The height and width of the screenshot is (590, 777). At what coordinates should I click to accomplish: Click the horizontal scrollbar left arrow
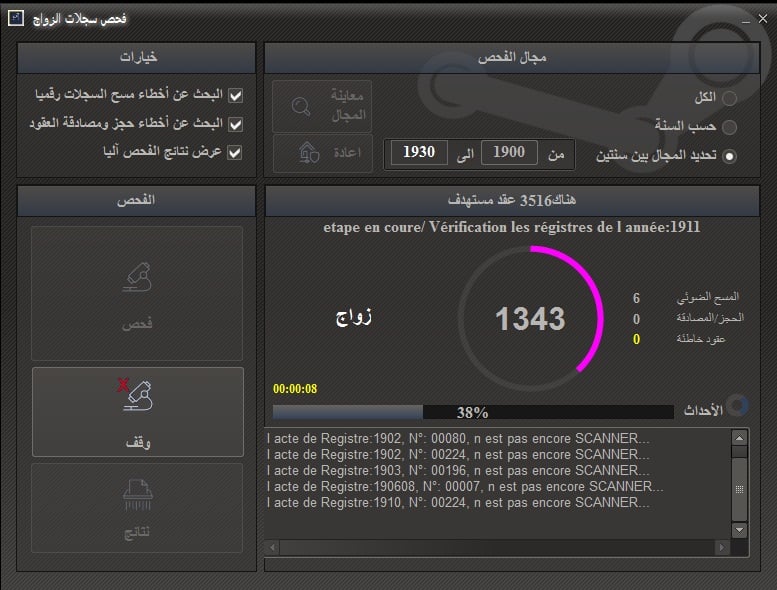pos(273,548)
